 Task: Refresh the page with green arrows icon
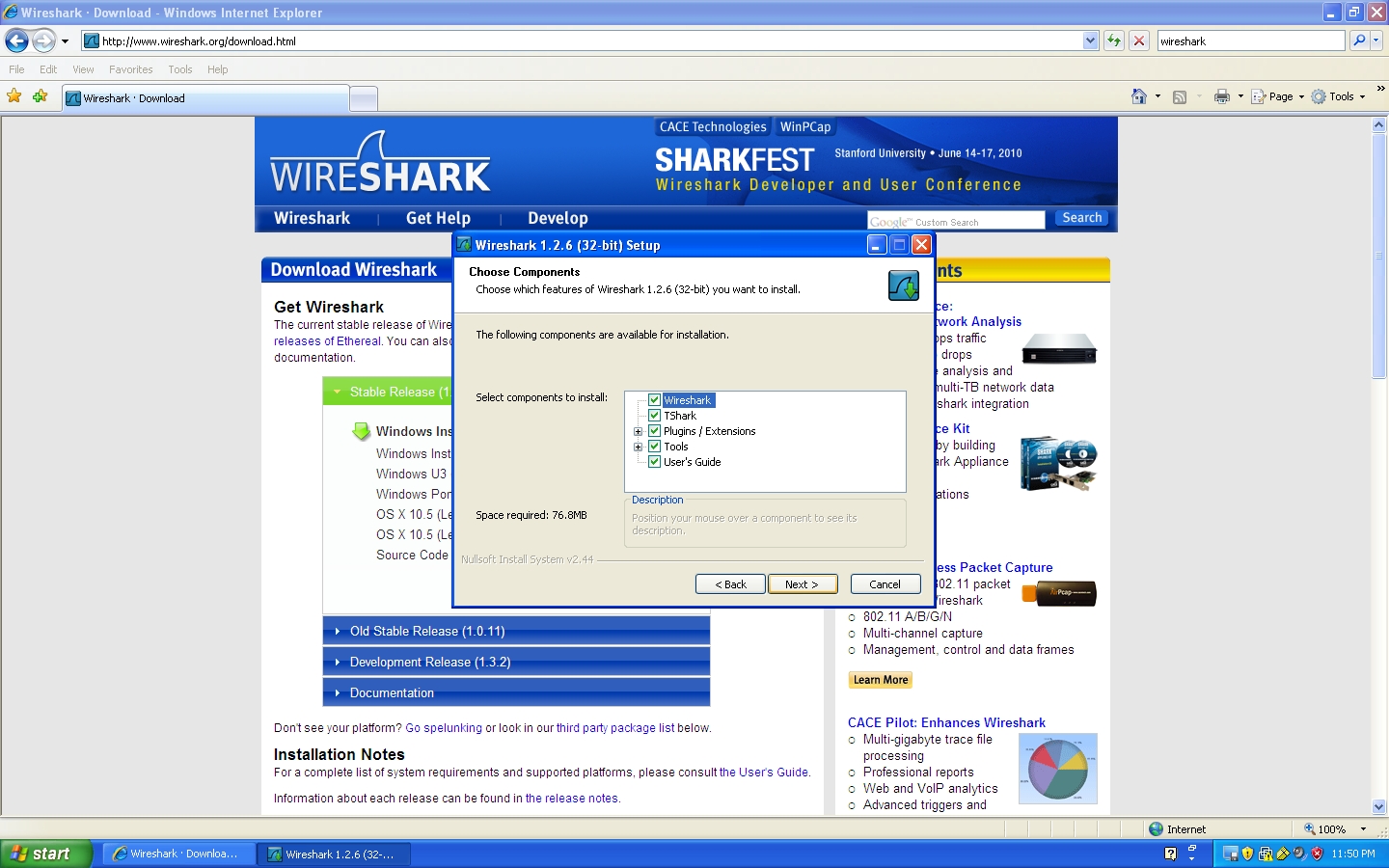coord(1114,41)
